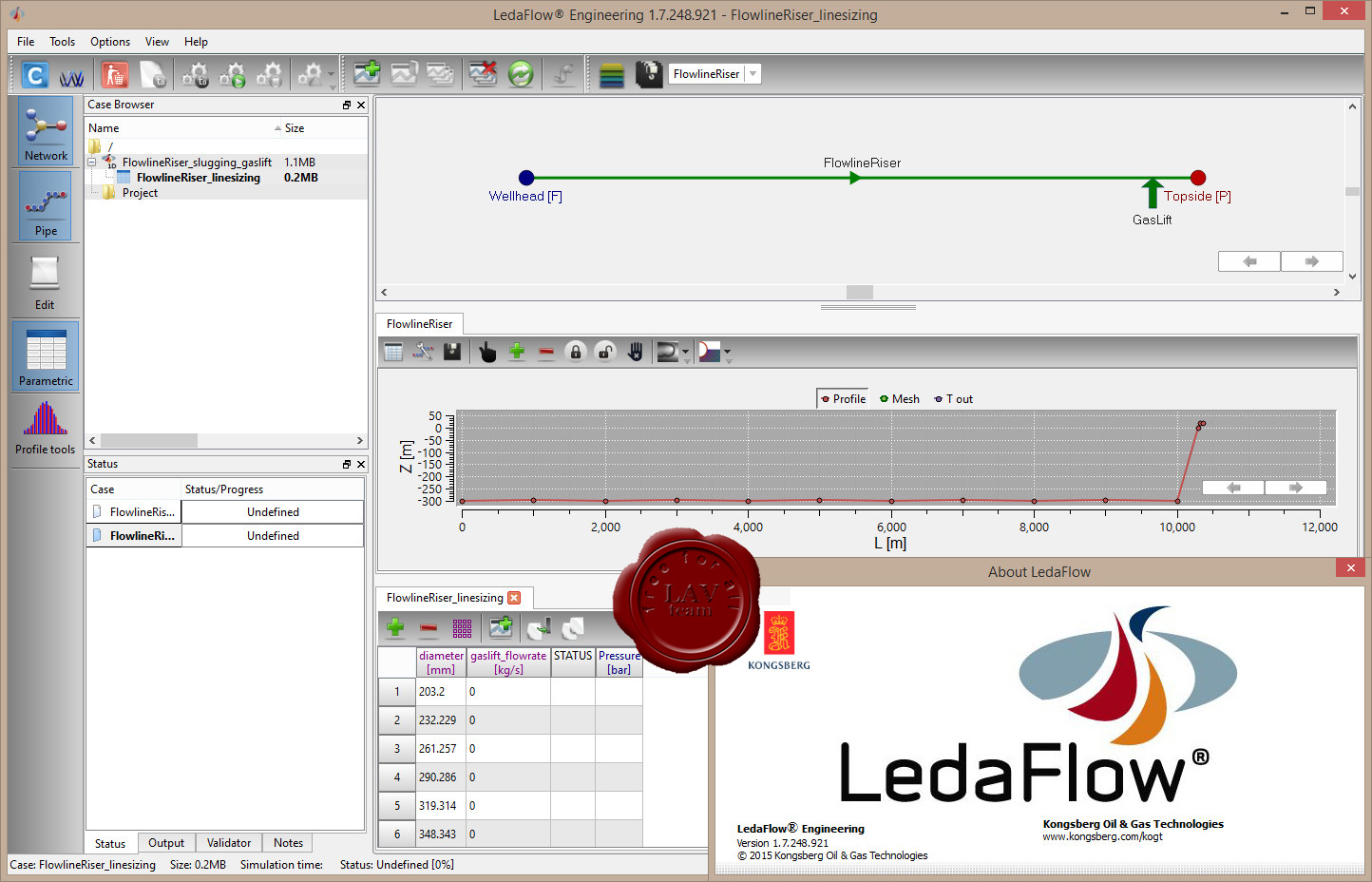
Task: Open the Parametric view from sidebar
Action: click(x=46, y=355)
